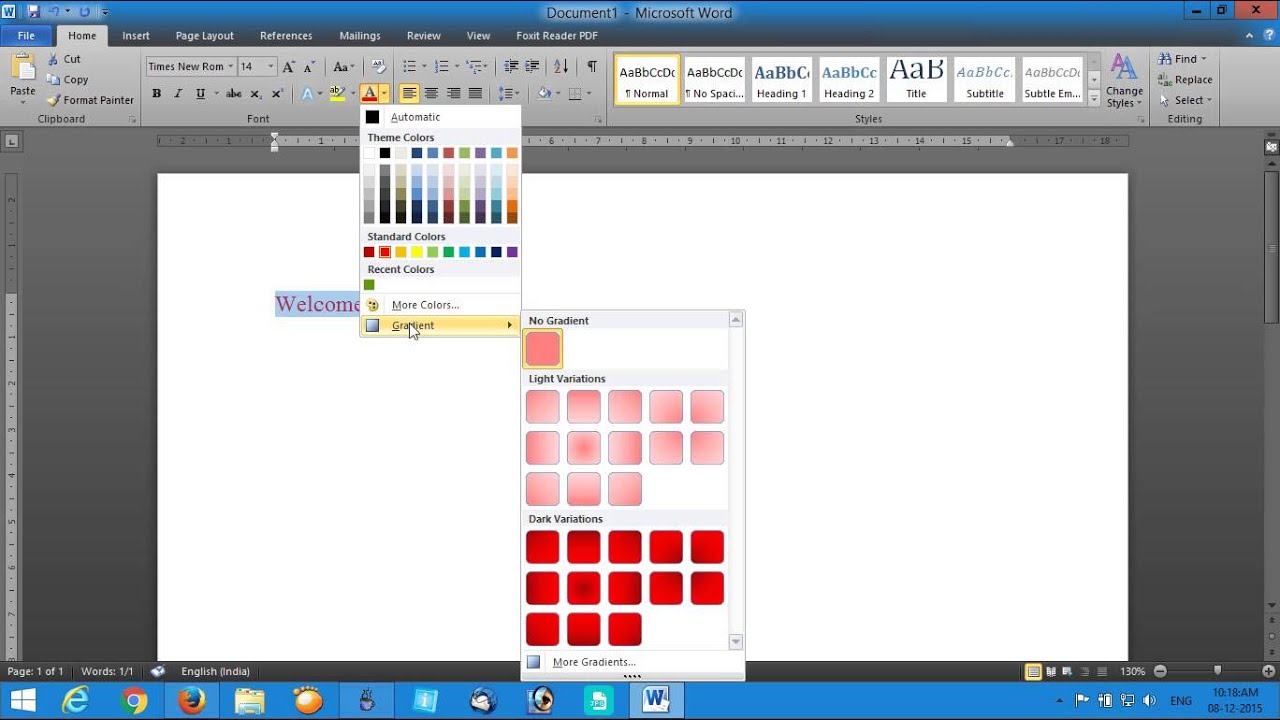Switch to Full Screen Reading view

point(1050,672)
